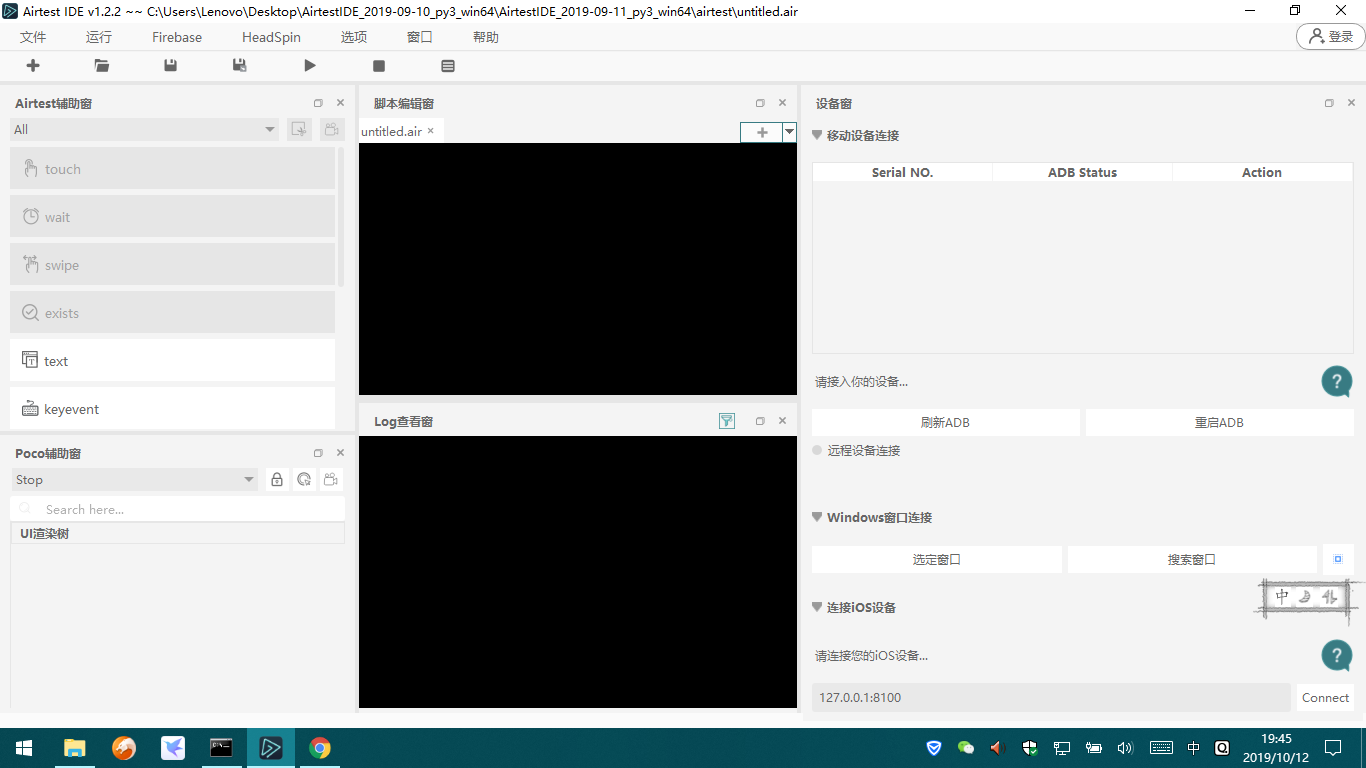Click the 重启ADB button

pos(1220,422)
